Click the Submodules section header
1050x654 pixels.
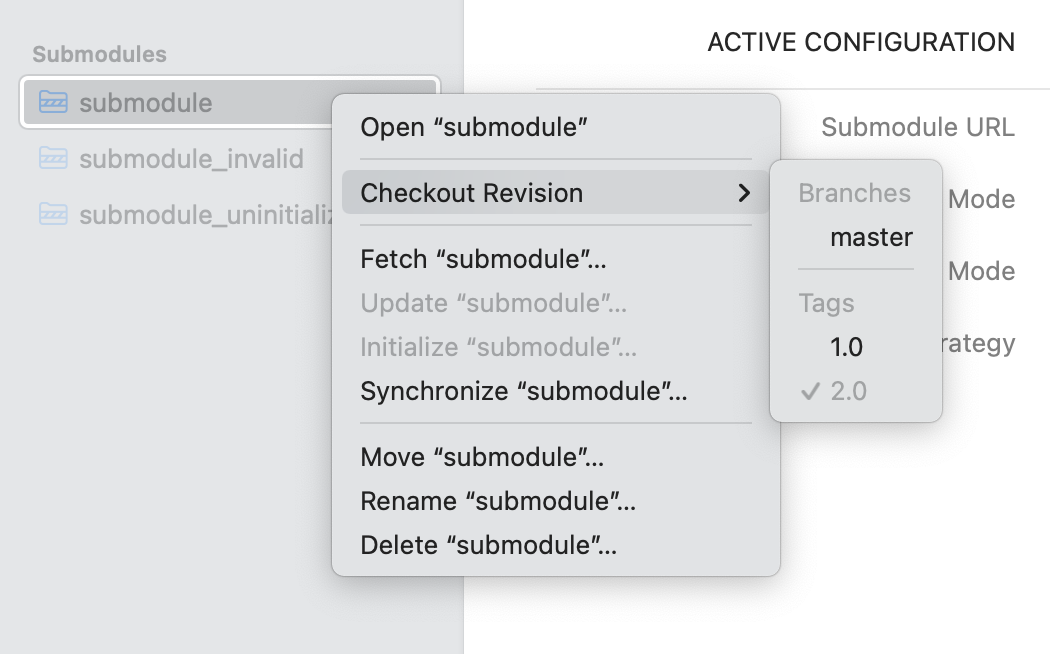point(100,54)
